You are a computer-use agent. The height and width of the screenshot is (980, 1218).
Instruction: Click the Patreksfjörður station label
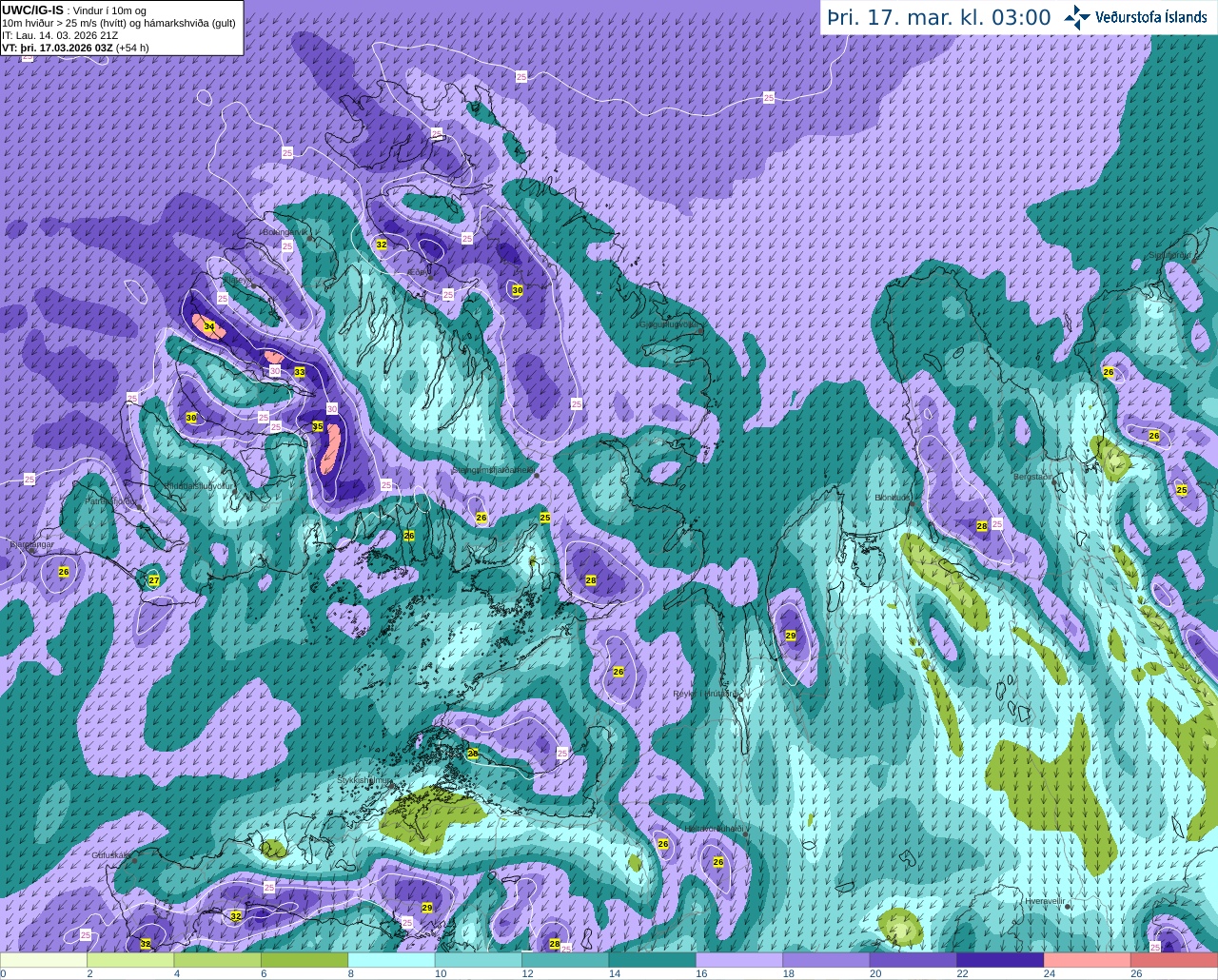pos(112,500)
